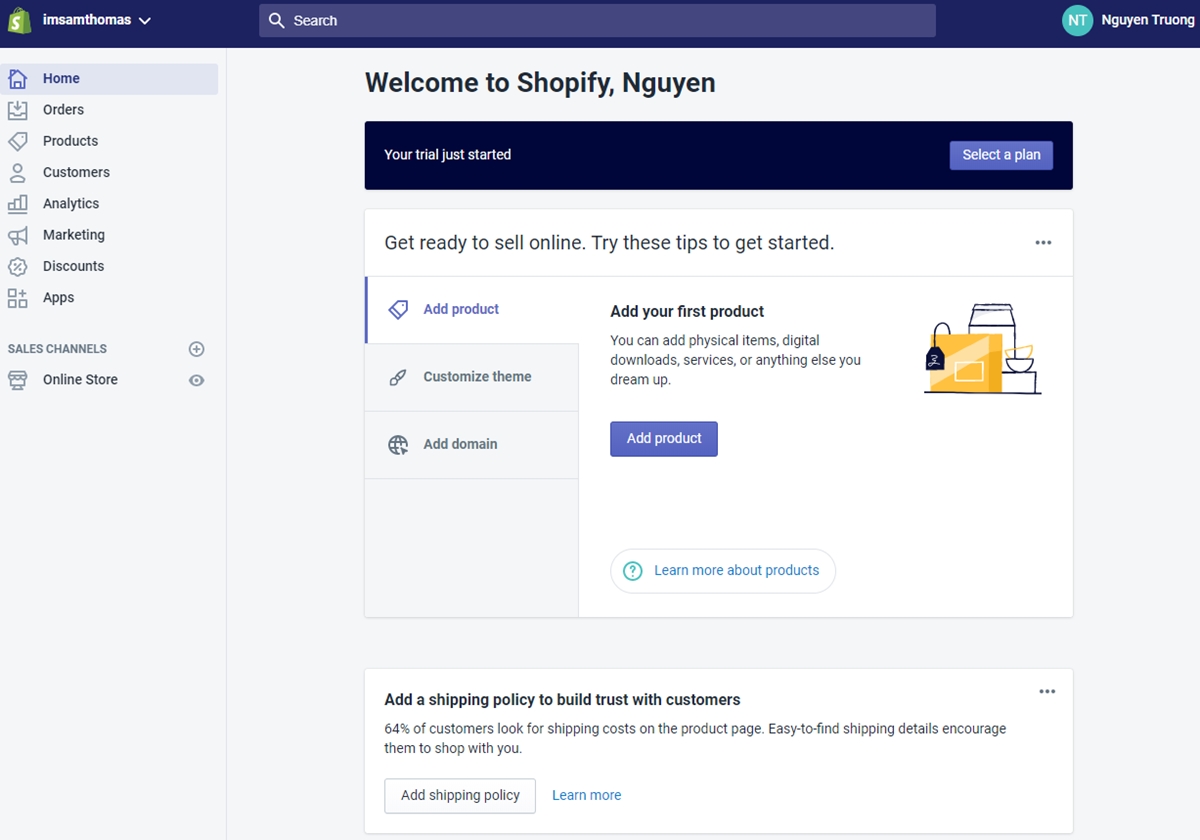Go to Home in sidebar
The height and width of the screenshot is (840, 1200).
[109, 79]
